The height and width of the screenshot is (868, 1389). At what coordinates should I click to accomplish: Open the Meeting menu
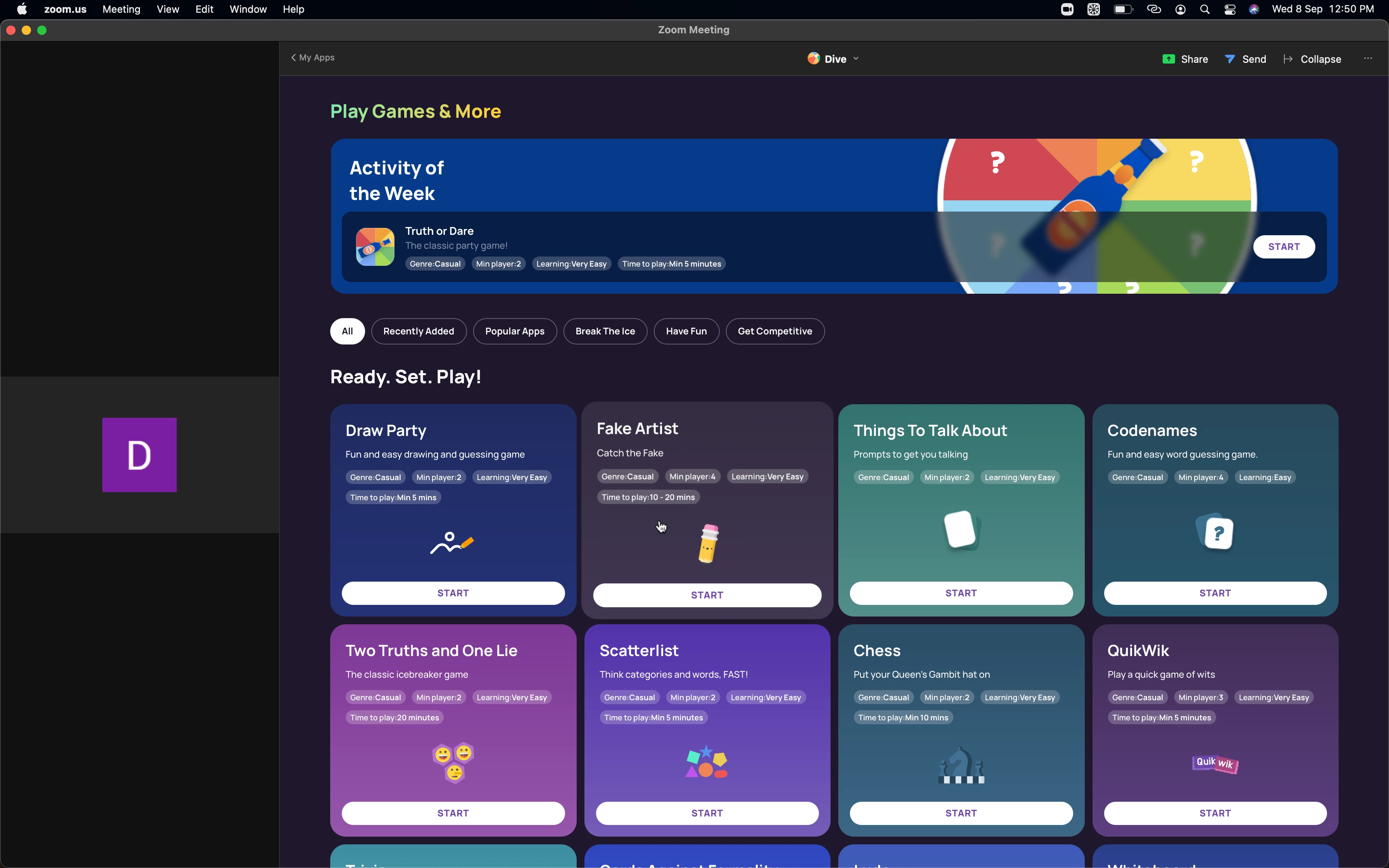point(121,9)
